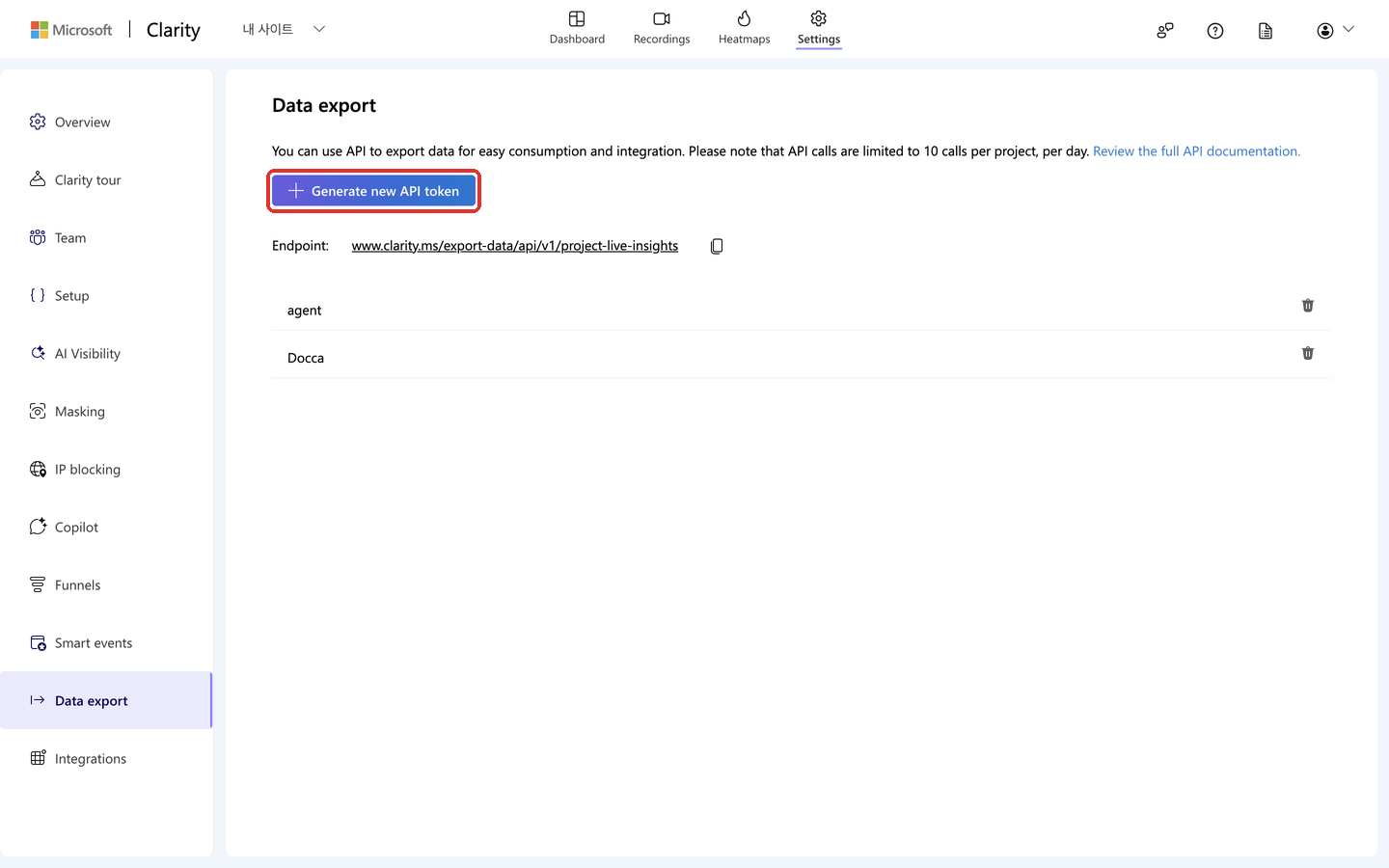Image resolution: width=1389 pixels, height=868 pixels.
Task: Go to the Recordings tab
Action: (x=662, y=28)
